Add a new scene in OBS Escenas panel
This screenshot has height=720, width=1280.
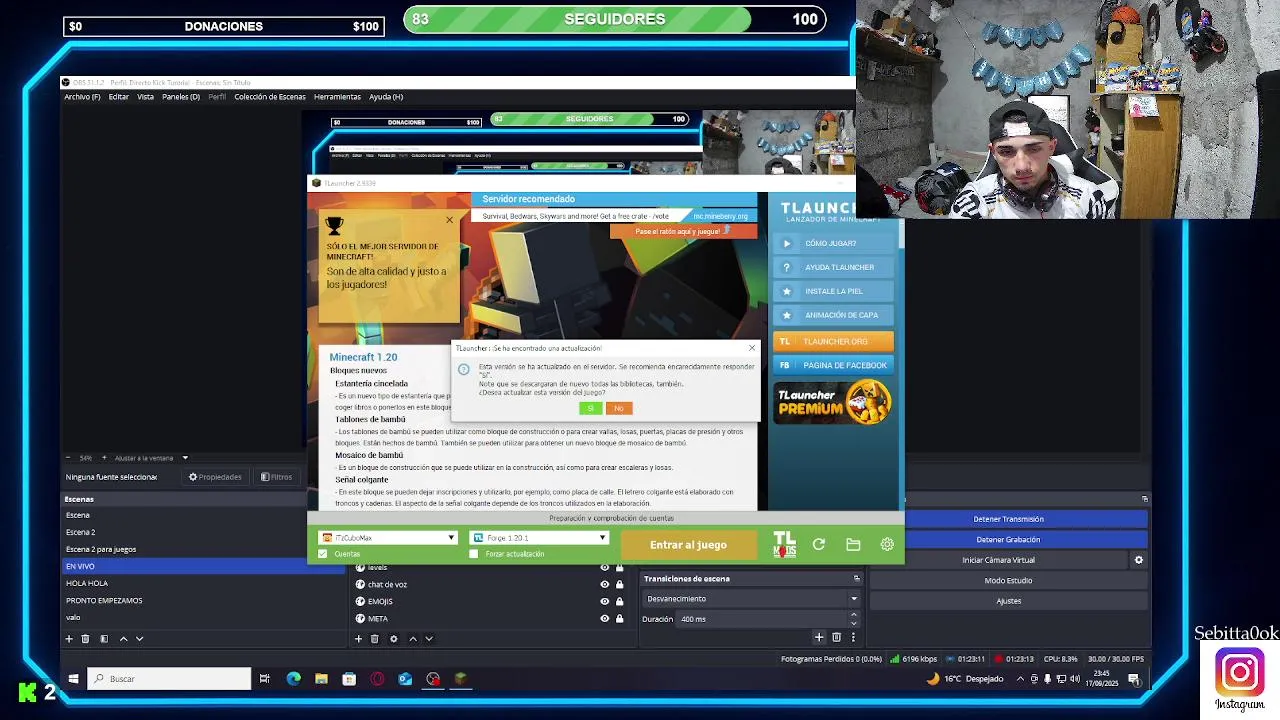tap(70, 639)
